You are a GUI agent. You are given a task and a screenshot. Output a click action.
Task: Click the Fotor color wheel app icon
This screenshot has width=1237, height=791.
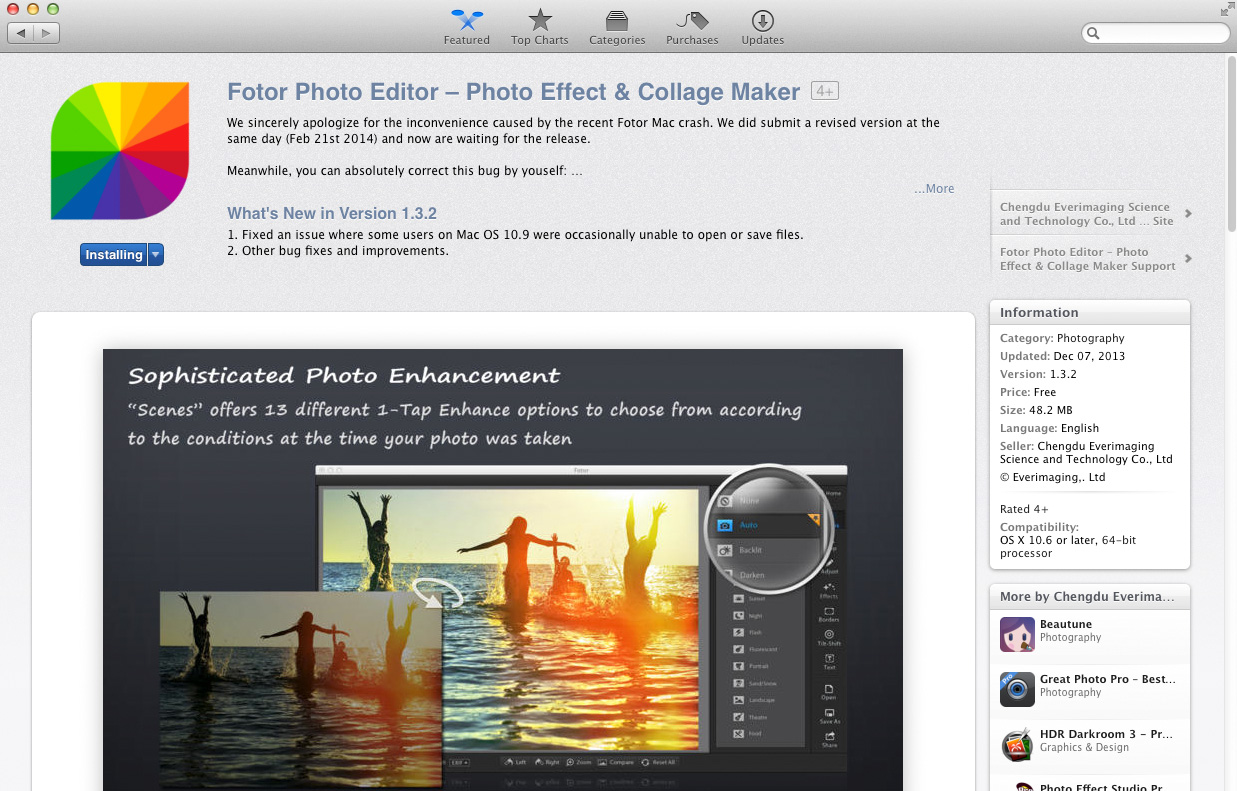point(120,151)
